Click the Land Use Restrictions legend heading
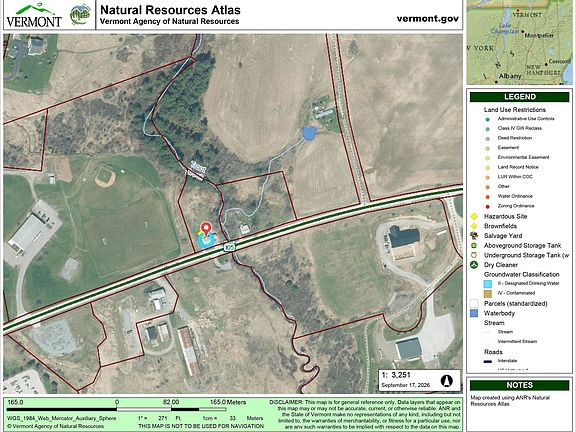The height and width of the screenshot is (432, 576). pyautogui.click(x=515, y=109)
